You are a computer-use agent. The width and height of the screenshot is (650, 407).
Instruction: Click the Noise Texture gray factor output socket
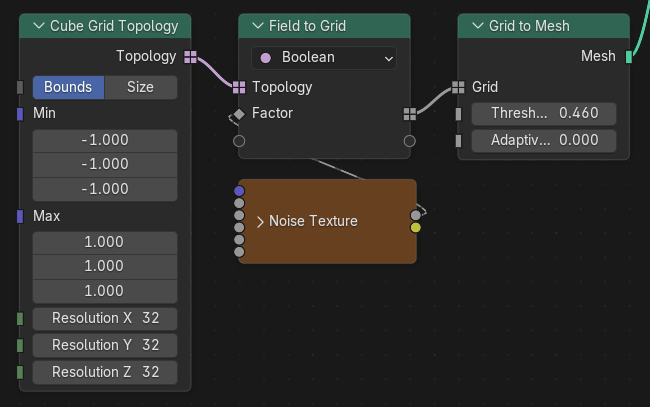[415, 215]
